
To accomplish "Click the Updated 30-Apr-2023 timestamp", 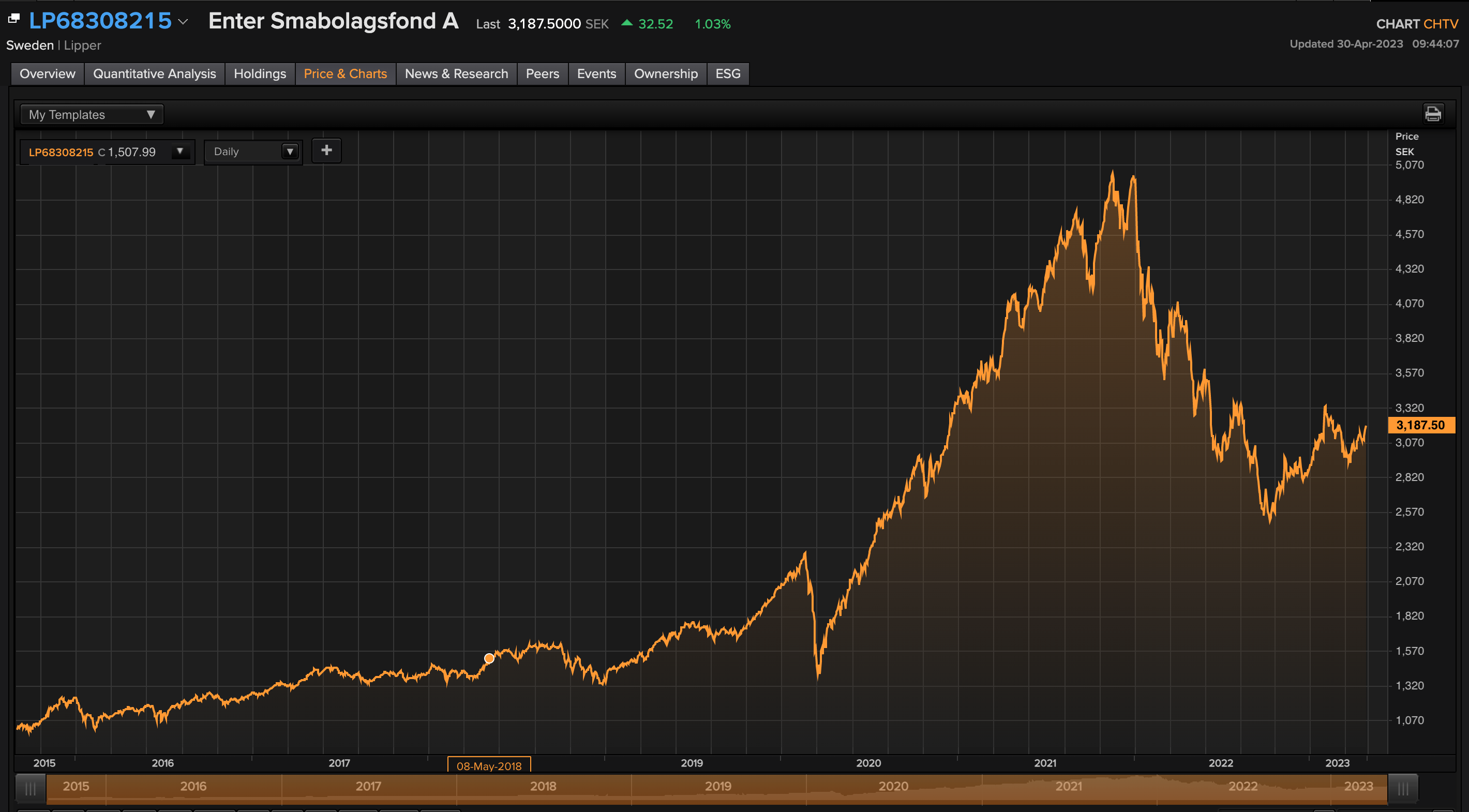I will click(1374, 44).
